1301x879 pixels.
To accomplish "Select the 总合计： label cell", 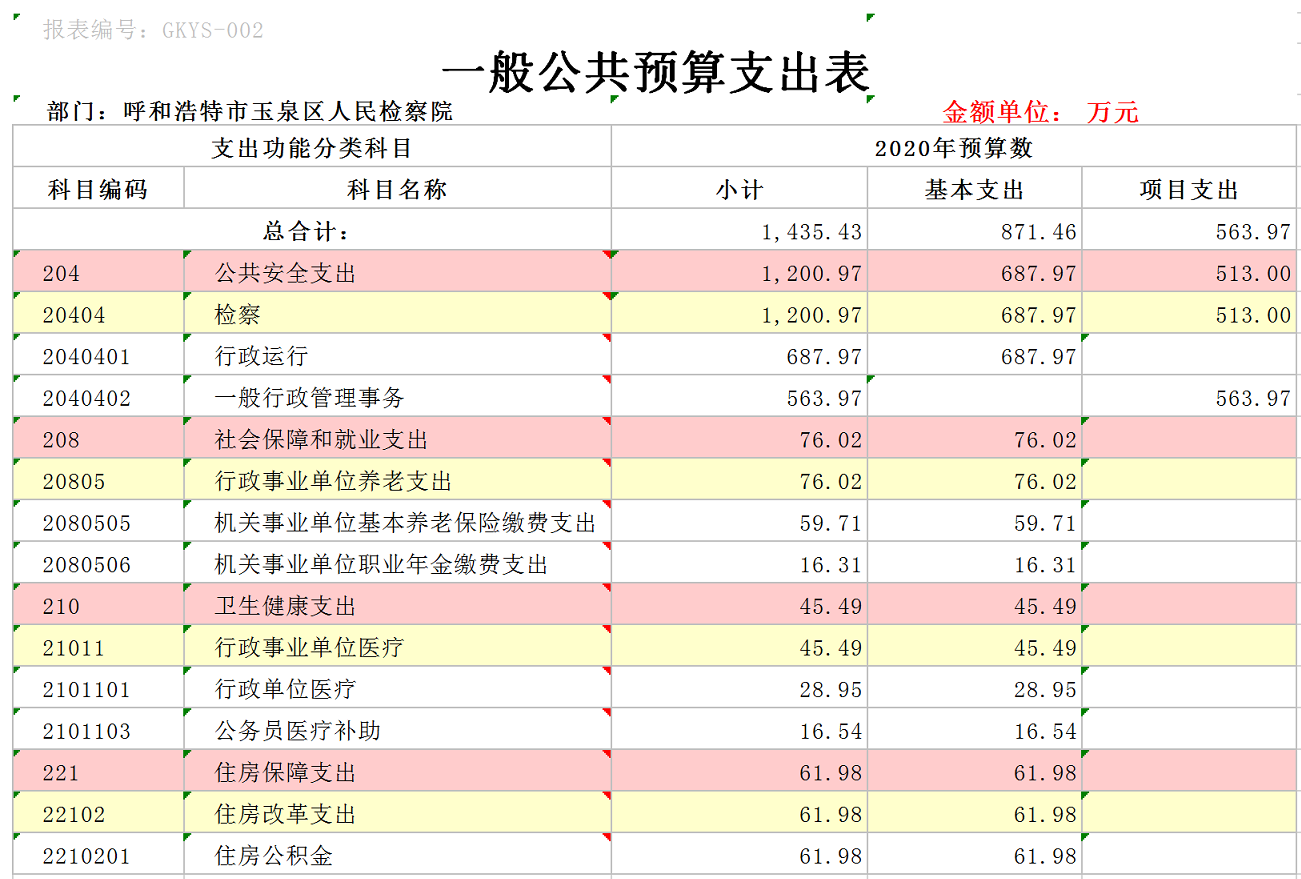I will [x=312, y=231].
